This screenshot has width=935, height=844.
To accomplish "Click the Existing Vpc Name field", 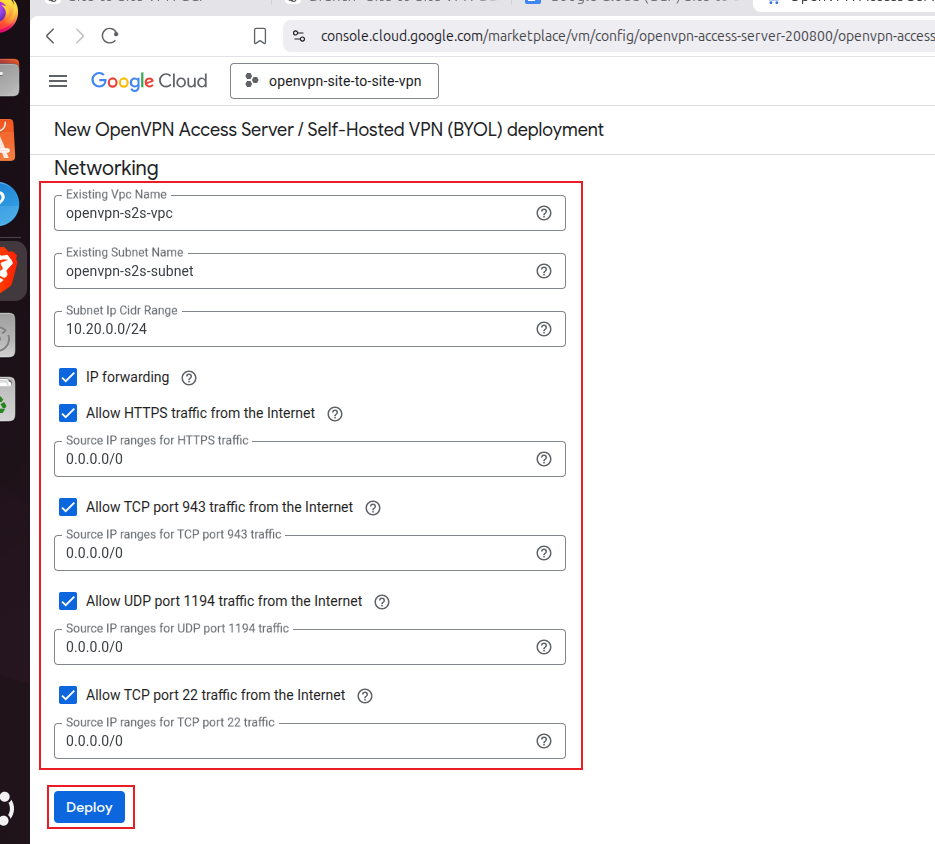I will tap(309, 214).
